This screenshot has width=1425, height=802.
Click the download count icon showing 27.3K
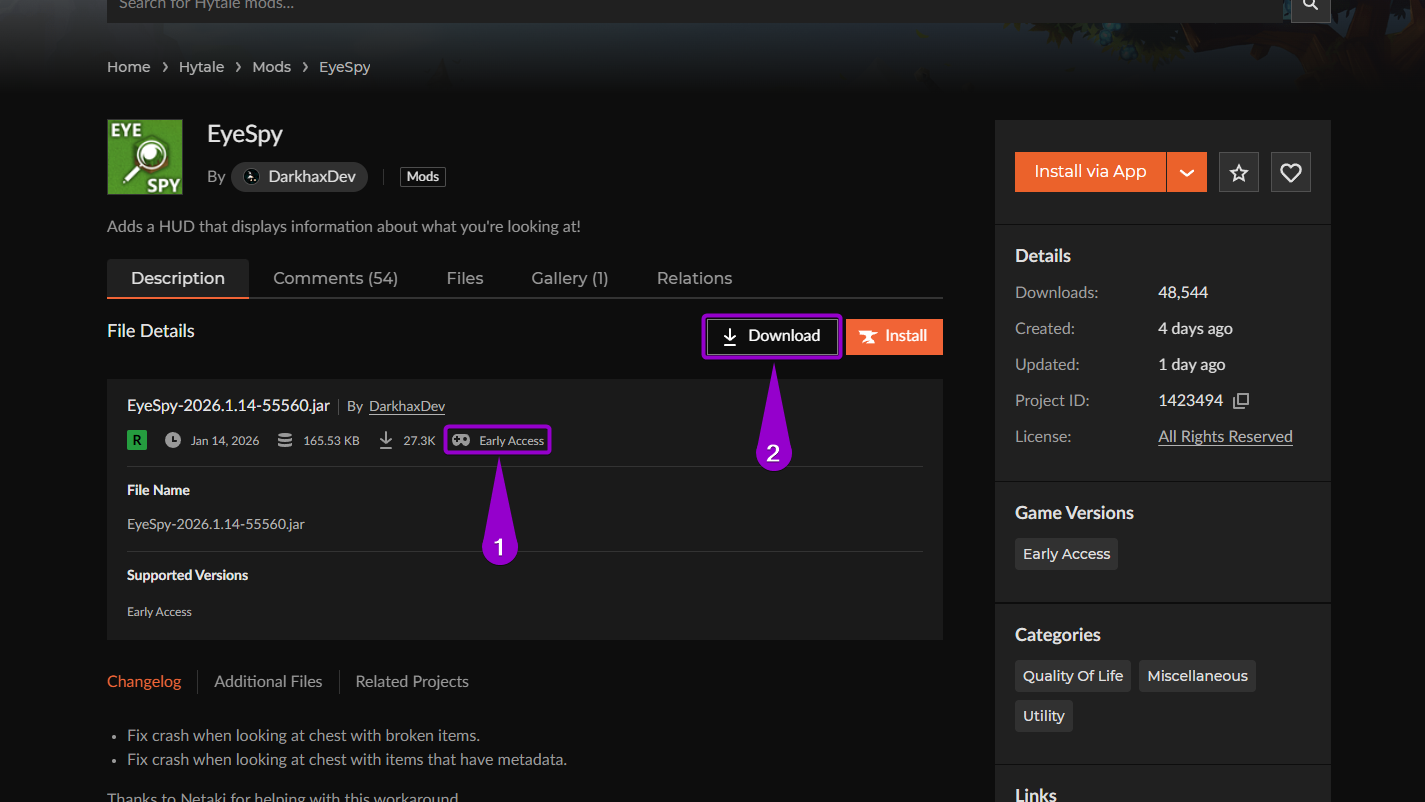click(x=385, y=439)
